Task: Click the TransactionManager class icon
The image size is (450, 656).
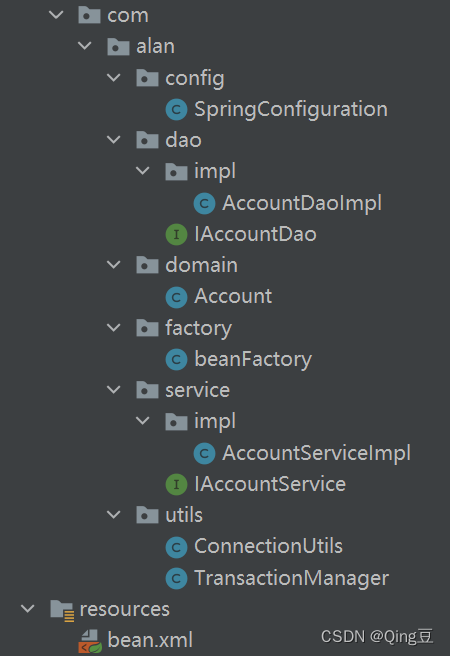Action: 176,578
